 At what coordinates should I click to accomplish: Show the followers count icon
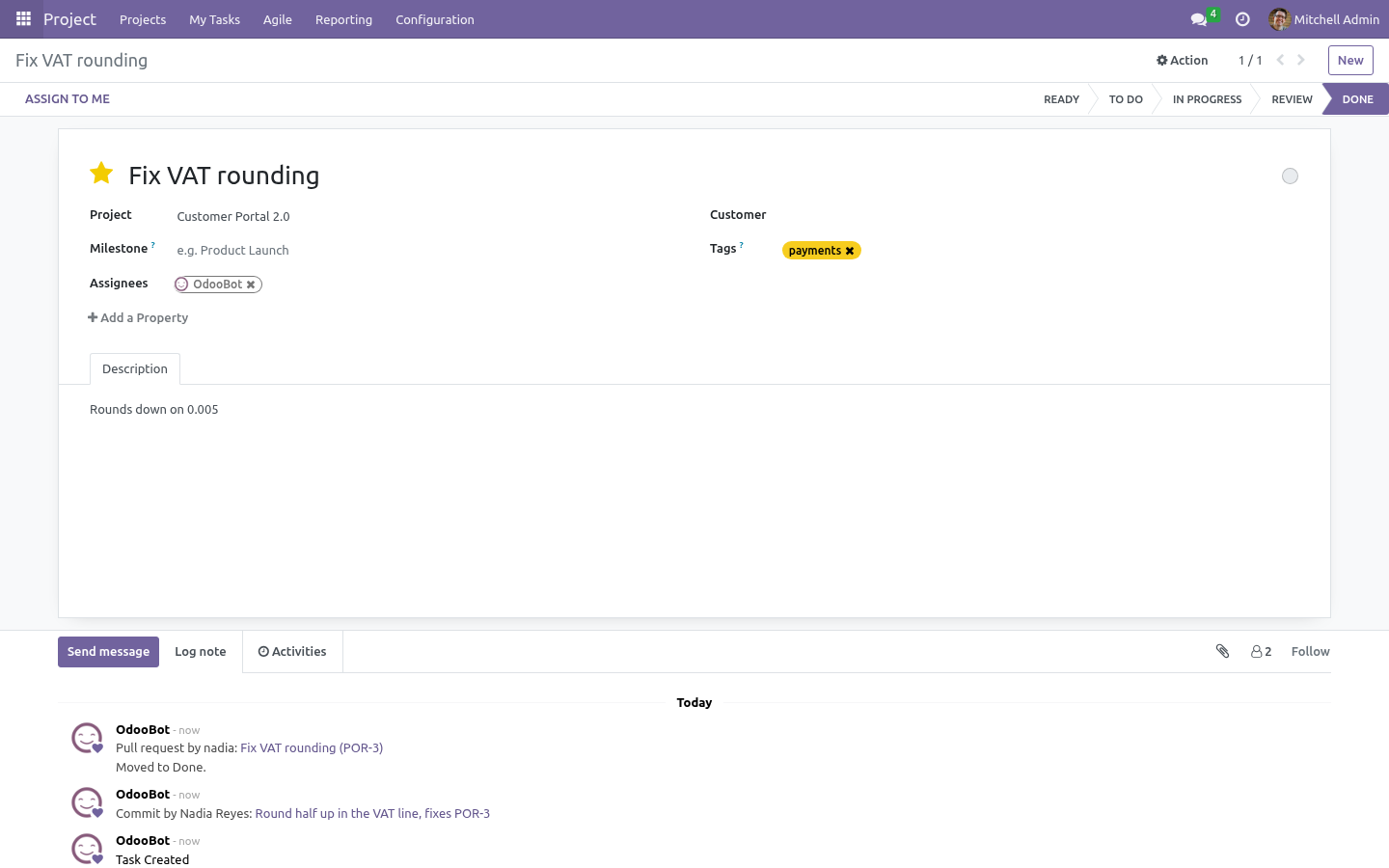click(1261, 652)
